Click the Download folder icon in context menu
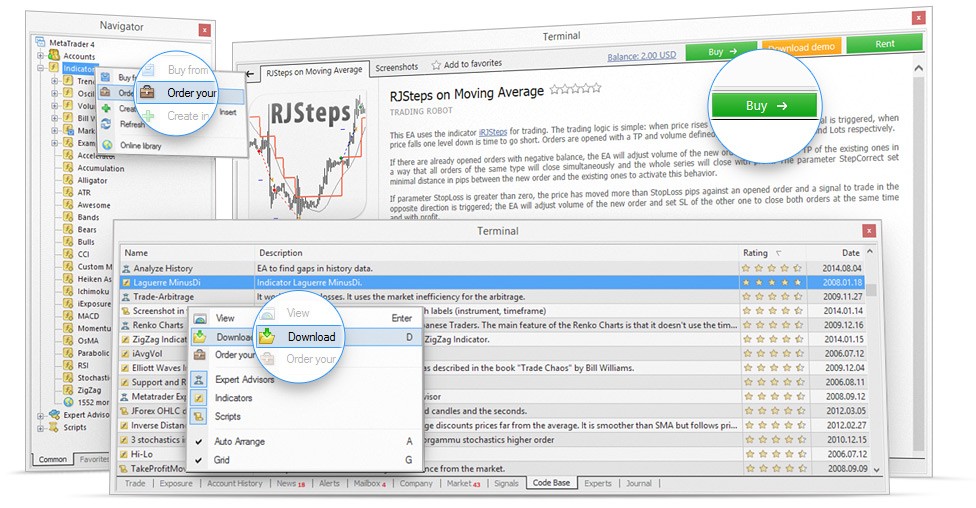Image resolution: width=976 pixels, height=508 pixels. click(x=200, y=337)
